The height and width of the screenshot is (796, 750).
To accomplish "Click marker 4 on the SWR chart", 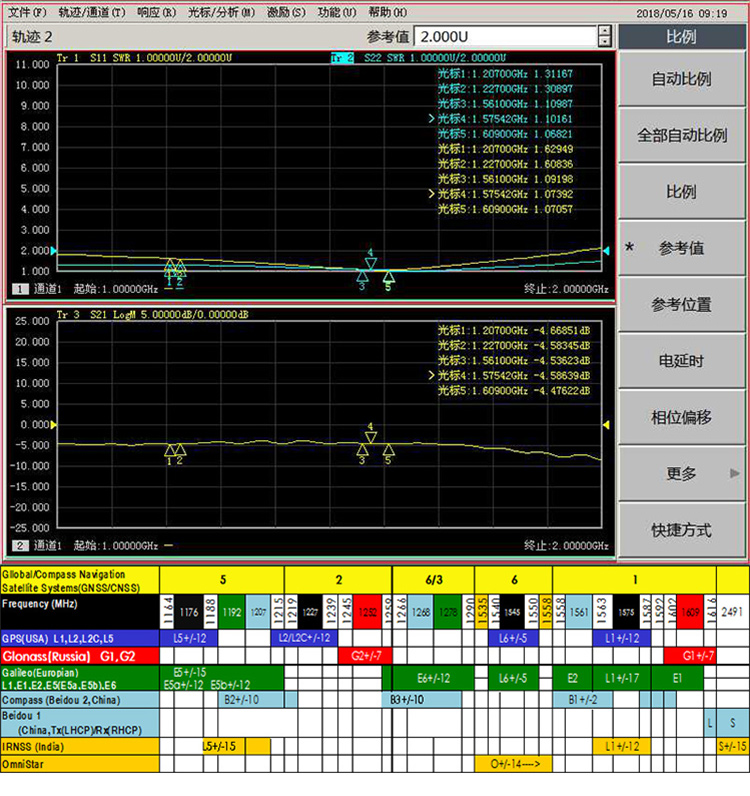I will (x=370, y=263).
